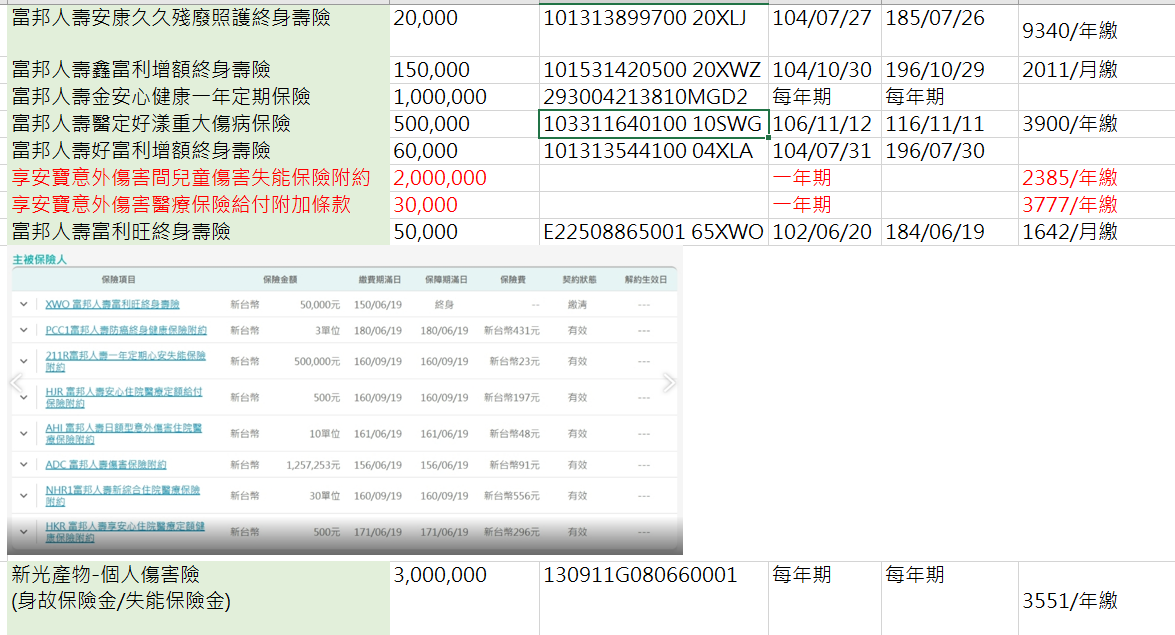This screenshot has width=1175, height=635.
Task: Select the amount cell 1,000,000
Action: point(465,97)
